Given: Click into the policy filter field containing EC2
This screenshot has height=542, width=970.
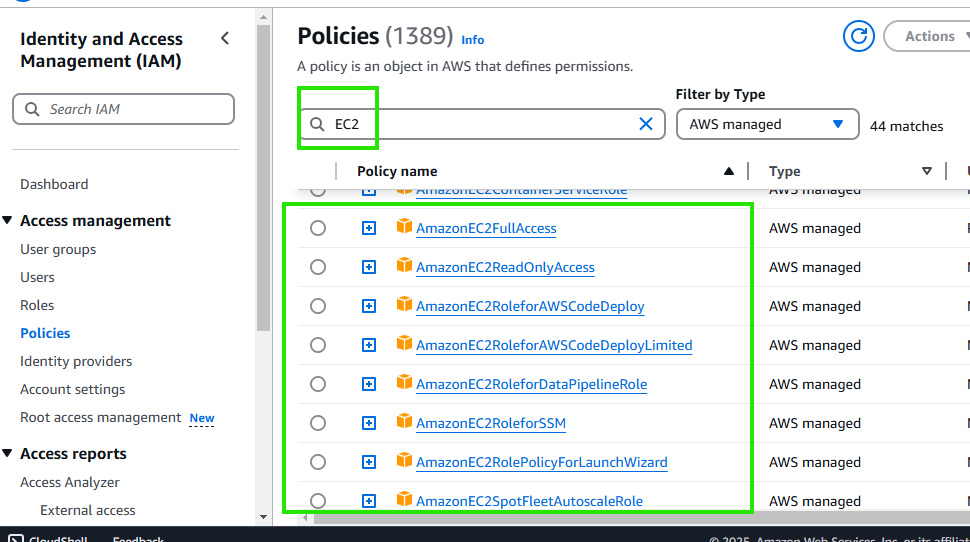Looking at the screenshot, I should pyautogui.click(x=483, y=124).
